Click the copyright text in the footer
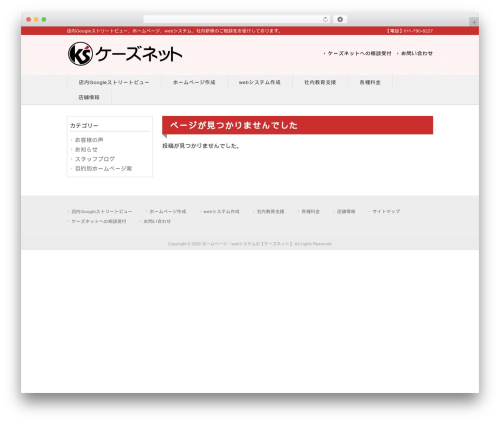Screen dimensions: 500x423 pos(250,244)
